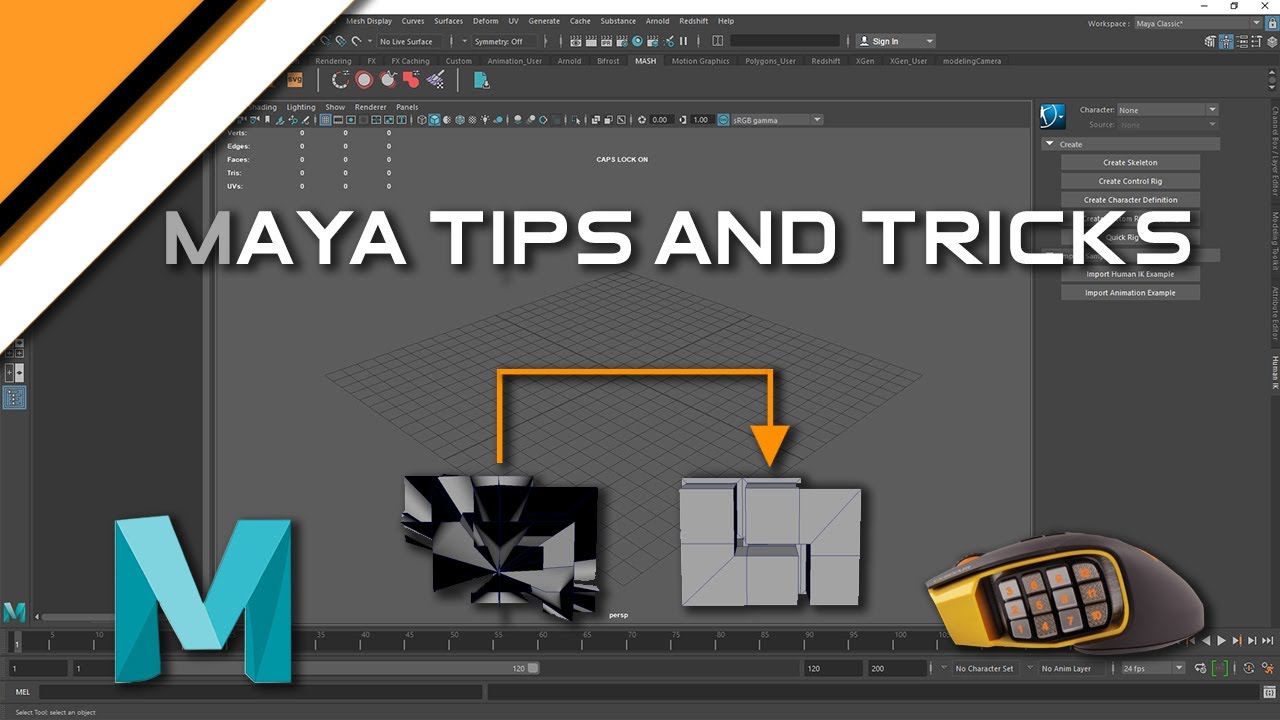
Task: Open the Modeling Toolkit side tab
Action: (1275, 241)
